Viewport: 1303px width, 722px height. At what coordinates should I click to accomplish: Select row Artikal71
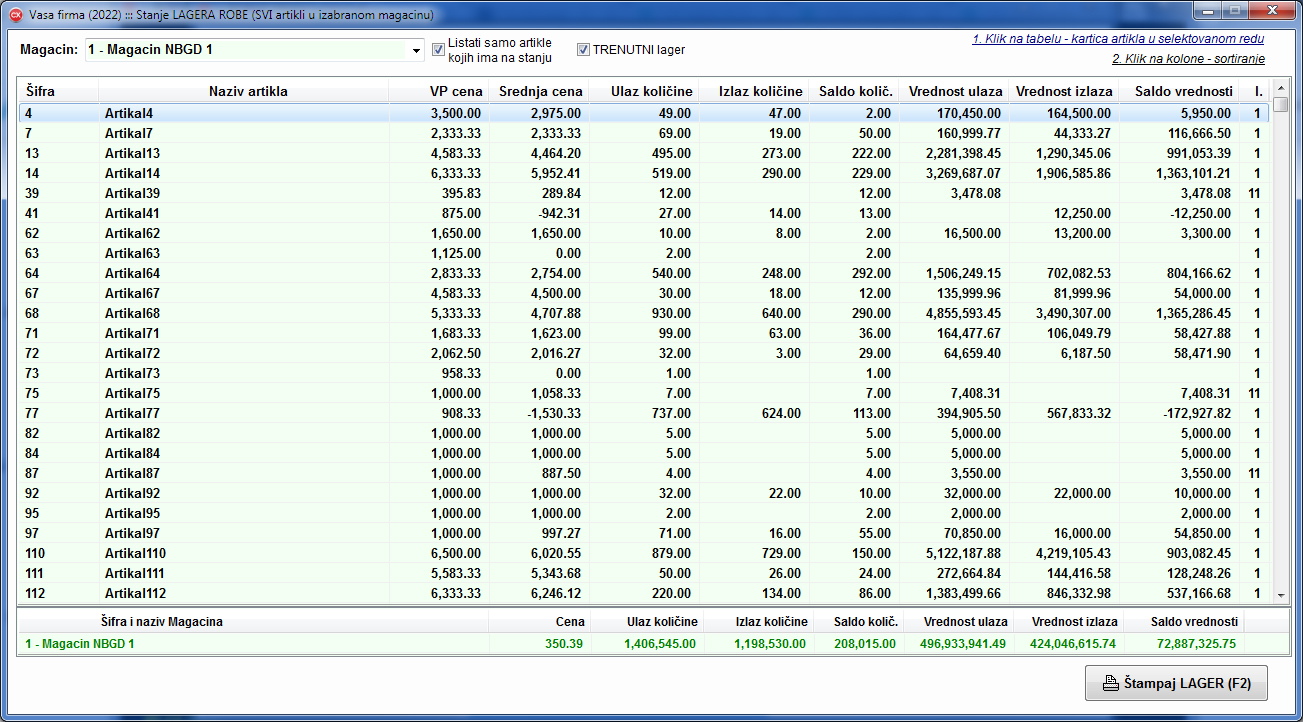pos(644,333)
